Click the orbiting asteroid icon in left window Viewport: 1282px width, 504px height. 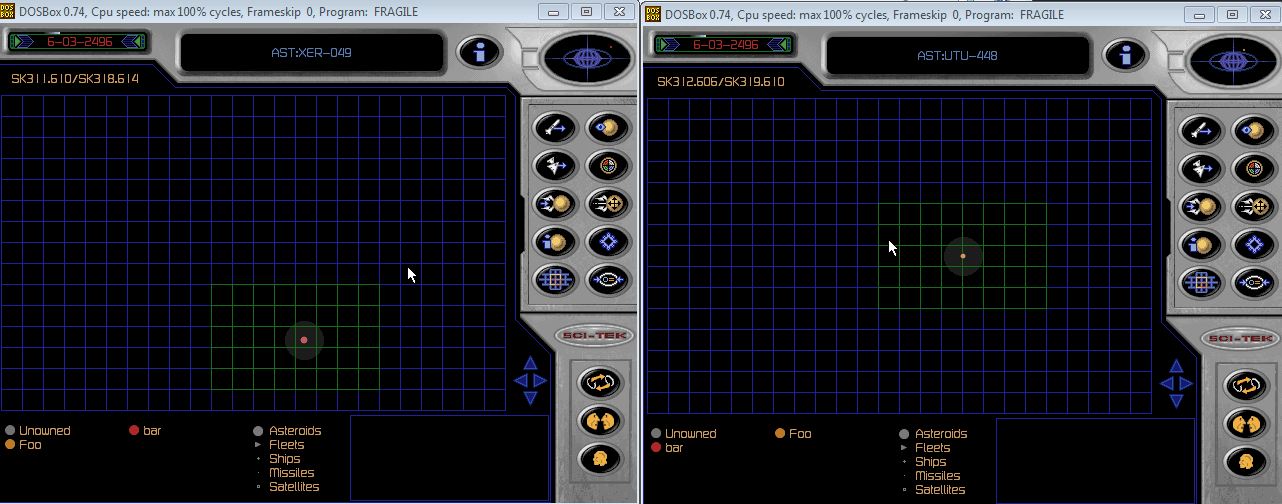click(606, 127)
